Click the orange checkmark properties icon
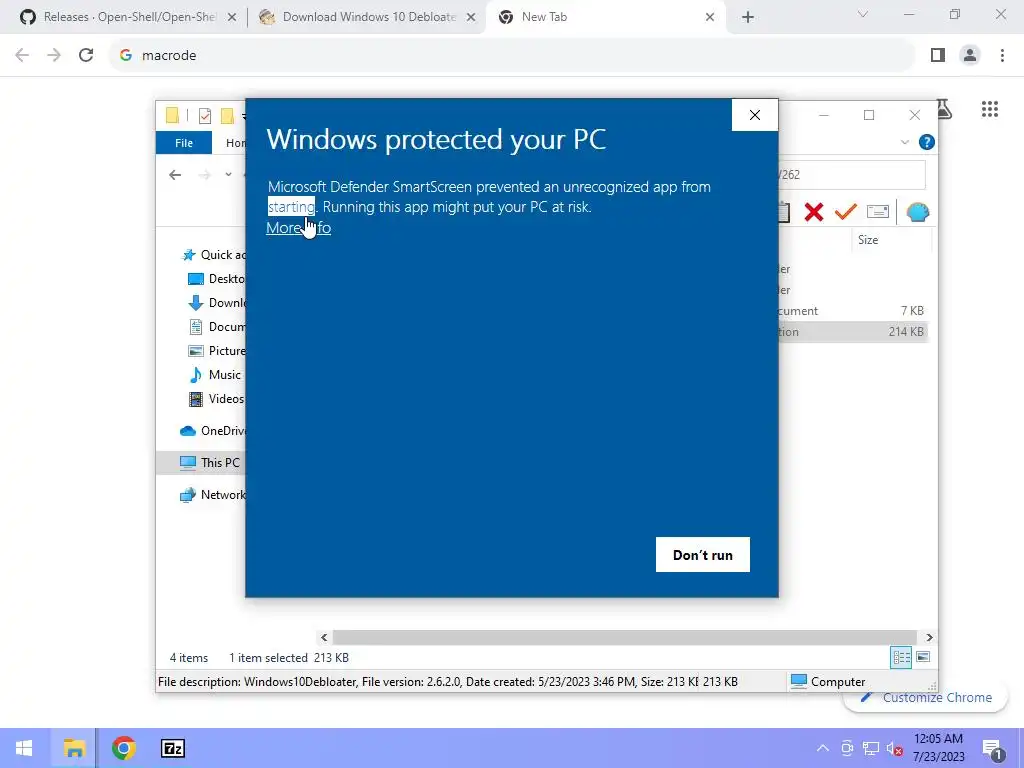The image size is (1024, 768). coord(845,212)
